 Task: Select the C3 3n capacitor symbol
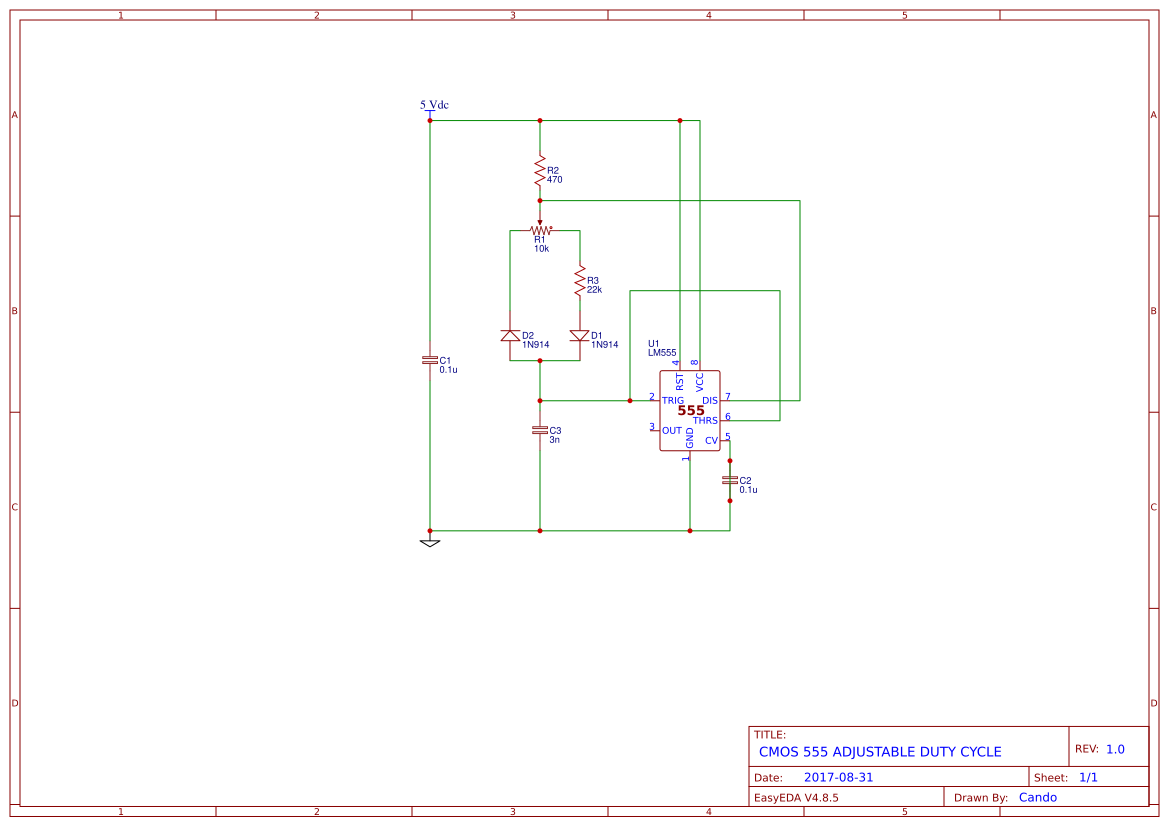point(539,430)
